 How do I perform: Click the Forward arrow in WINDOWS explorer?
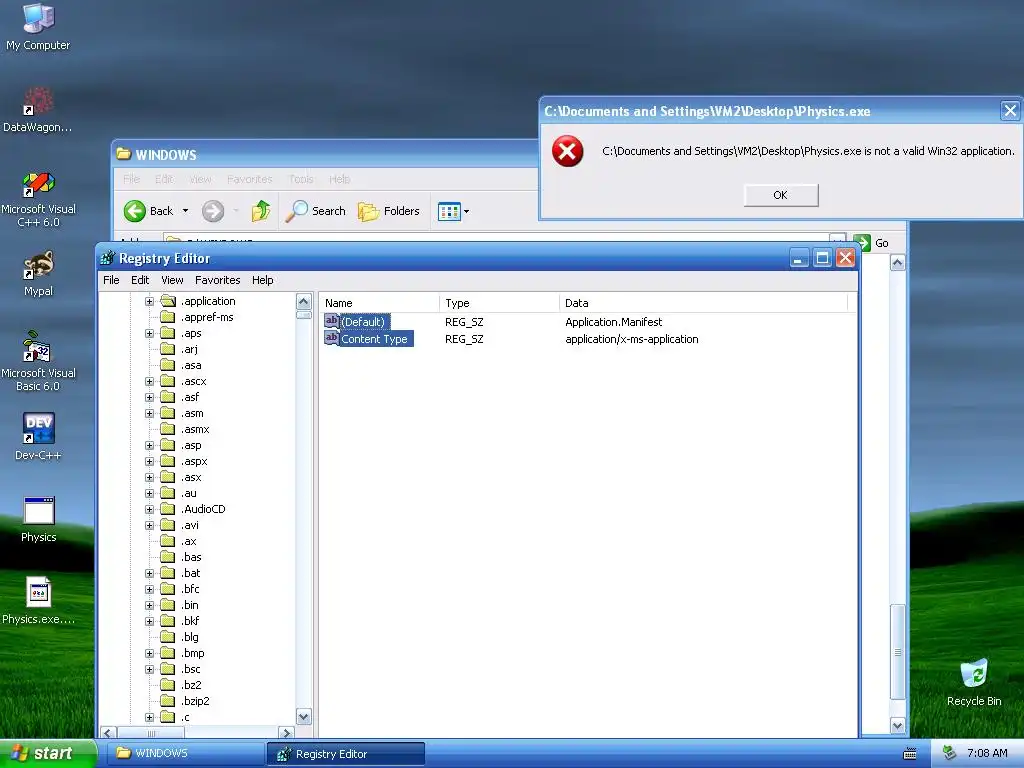[x=213, y=211]
